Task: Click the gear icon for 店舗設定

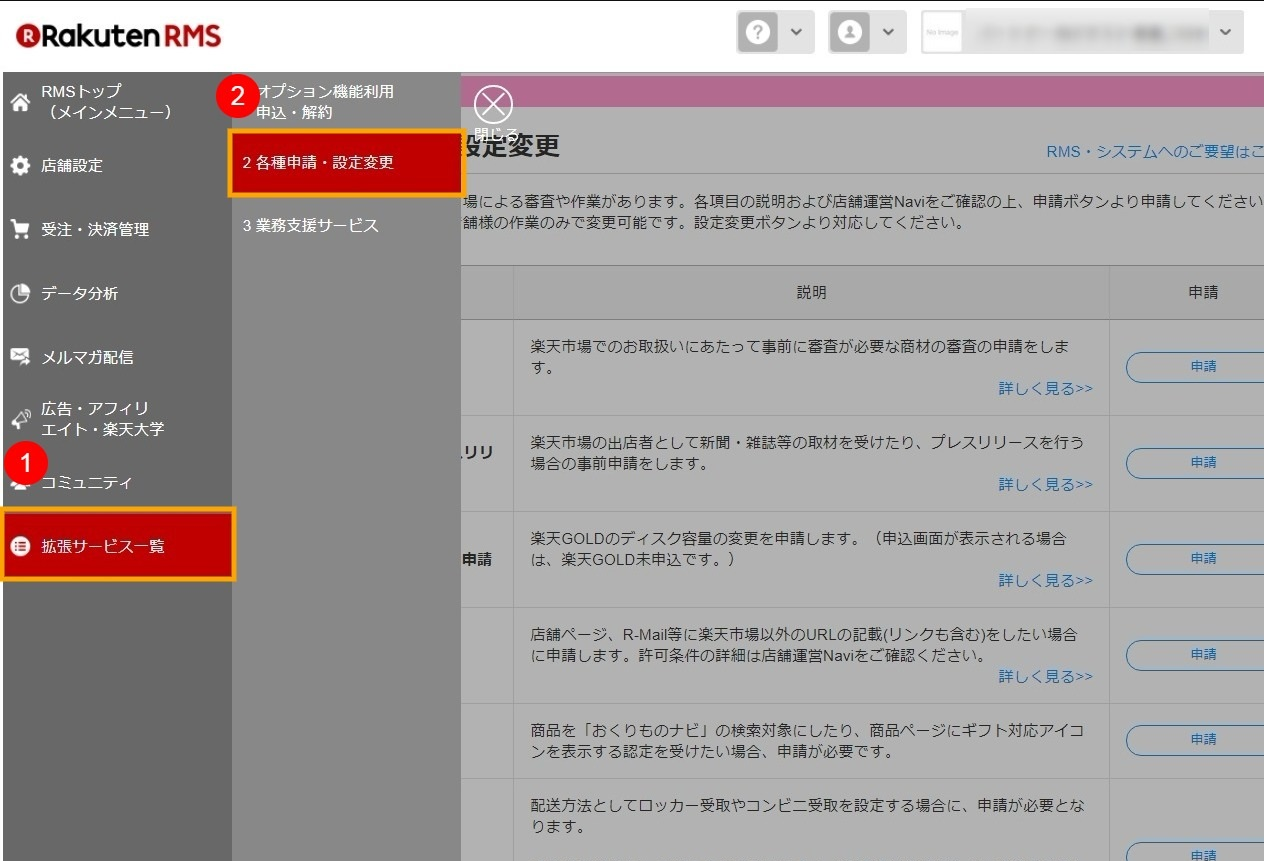Action: pos(20,165)
